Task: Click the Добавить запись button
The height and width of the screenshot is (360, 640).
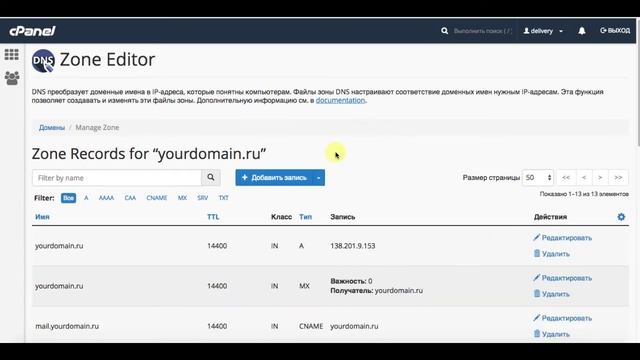Action: pos(274,178)
